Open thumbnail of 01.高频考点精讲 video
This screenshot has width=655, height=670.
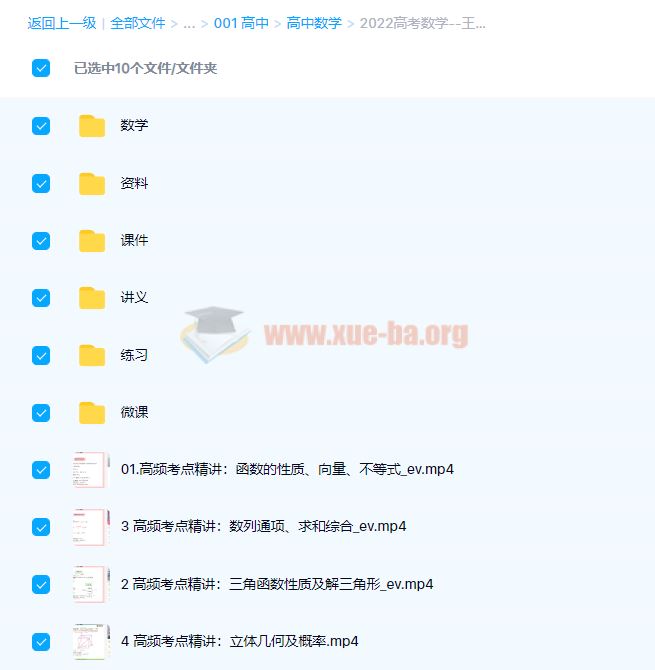90,469
